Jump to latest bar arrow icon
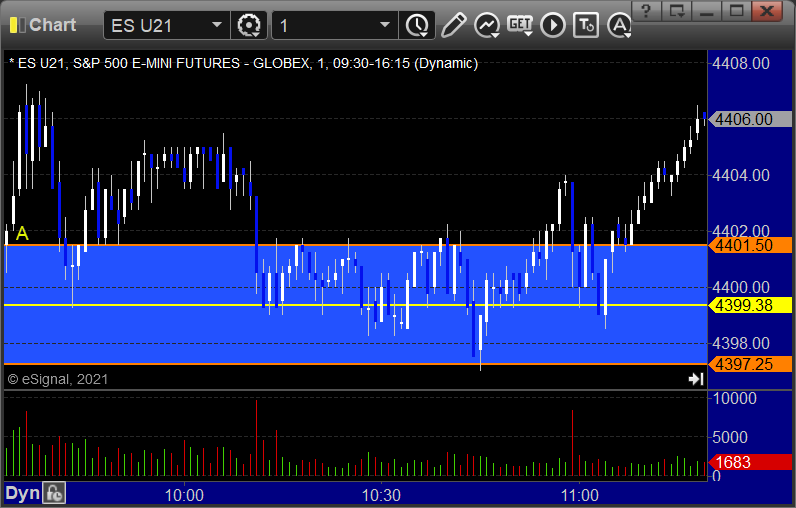The width and height of the screenshot is (796, 508). click(x=695, y=379)
